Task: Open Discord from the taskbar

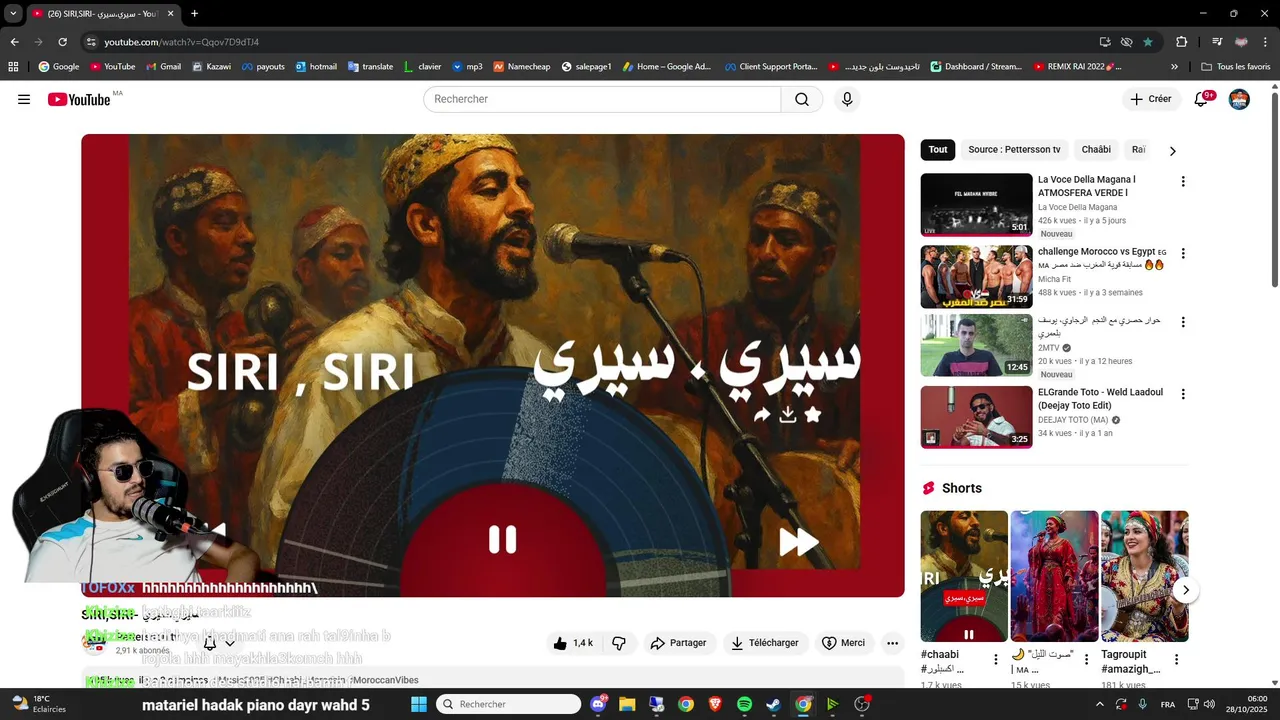Action: point(598,704)
